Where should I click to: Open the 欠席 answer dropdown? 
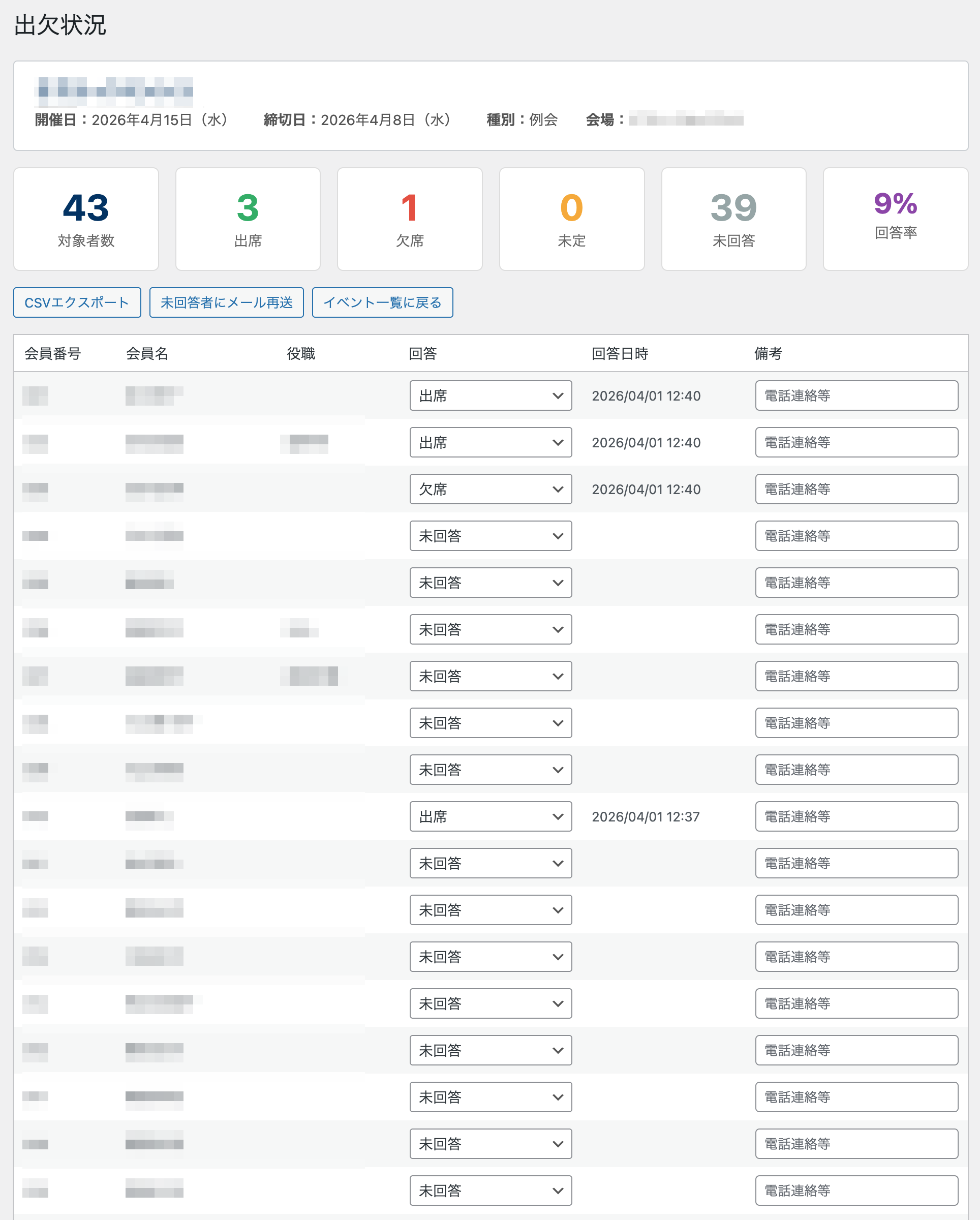(490, 489)
